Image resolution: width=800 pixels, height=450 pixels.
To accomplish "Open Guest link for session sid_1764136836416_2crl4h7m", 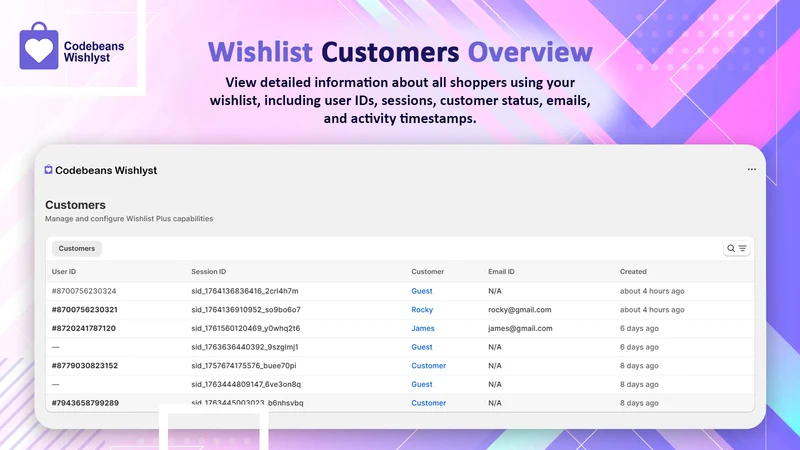I will (x=422, y=291).
